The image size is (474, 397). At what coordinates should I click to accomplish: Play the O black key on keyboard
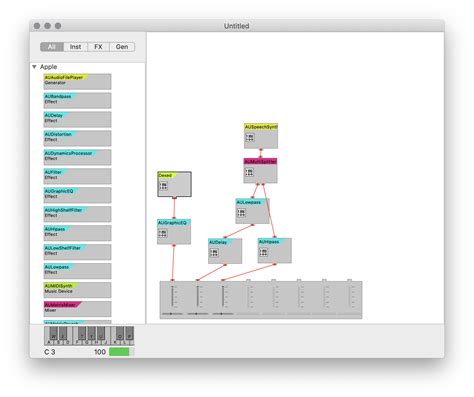point(120,332)
